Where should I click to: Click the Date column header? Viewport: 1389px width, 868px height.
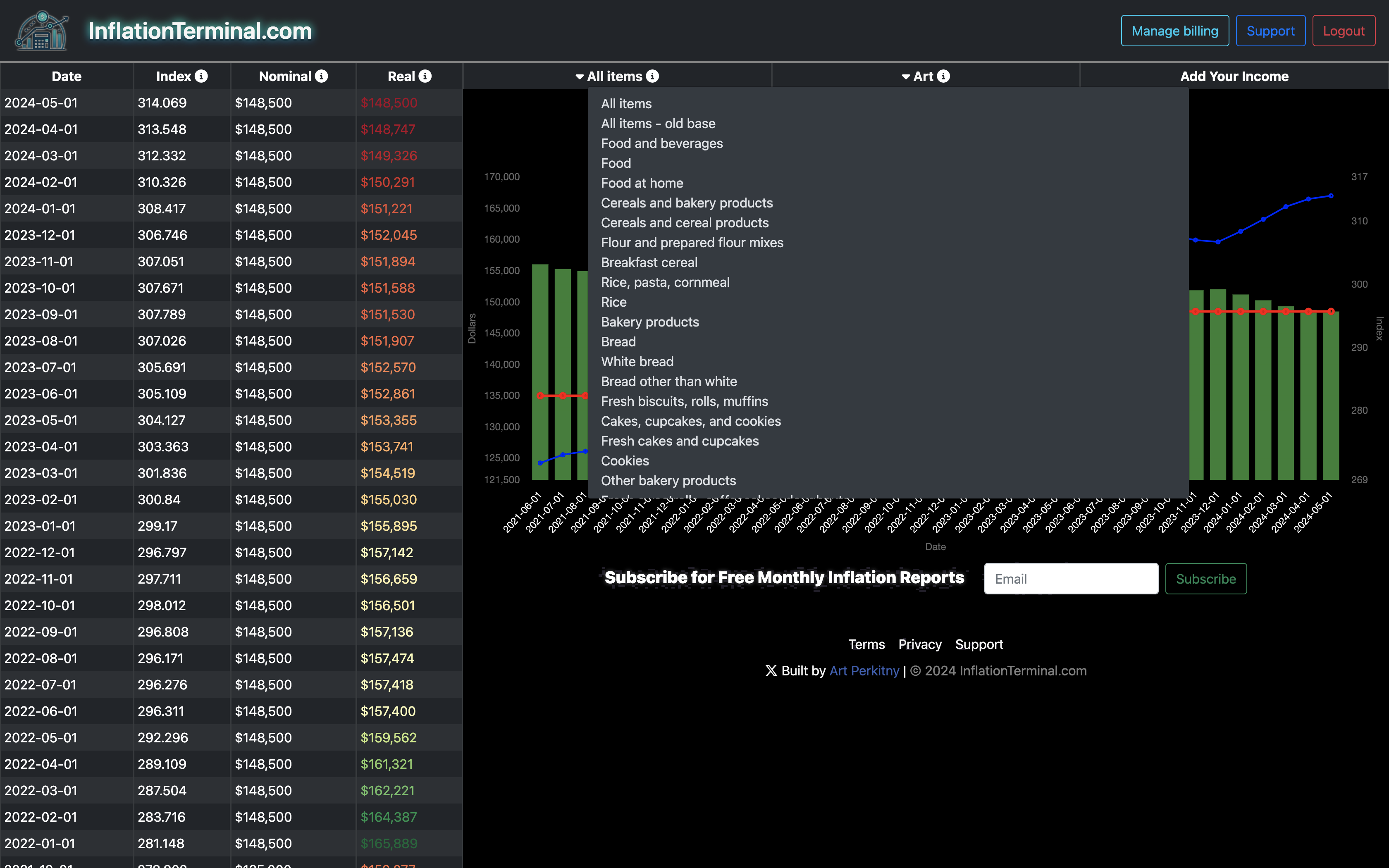click(x=67, y=76)
